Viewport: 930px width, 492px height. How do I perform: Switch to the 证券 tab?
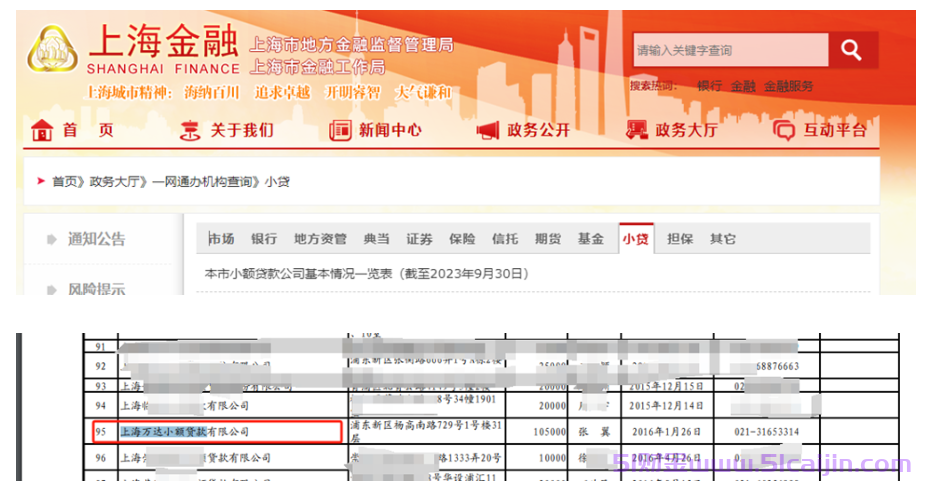pos(419,239)
